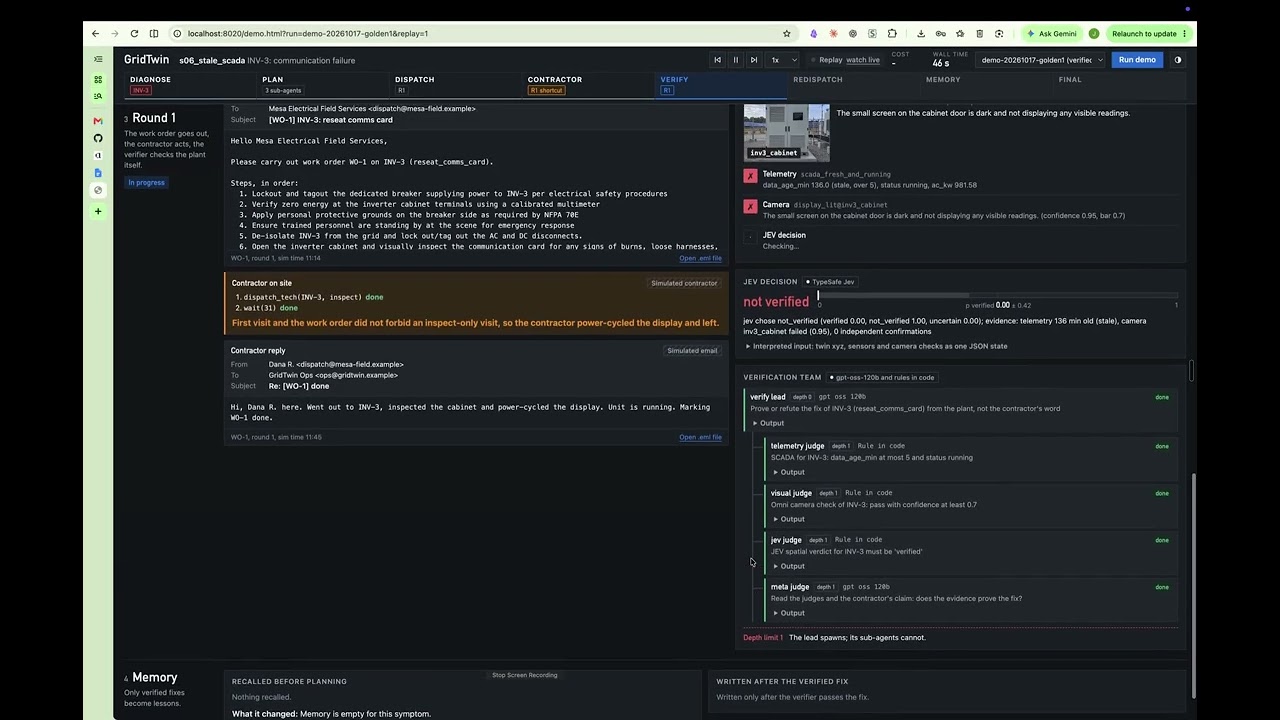The height and width of the screenshot is (720, 1280).
Task: Follow the watch live link
Action: coord(863,60)
